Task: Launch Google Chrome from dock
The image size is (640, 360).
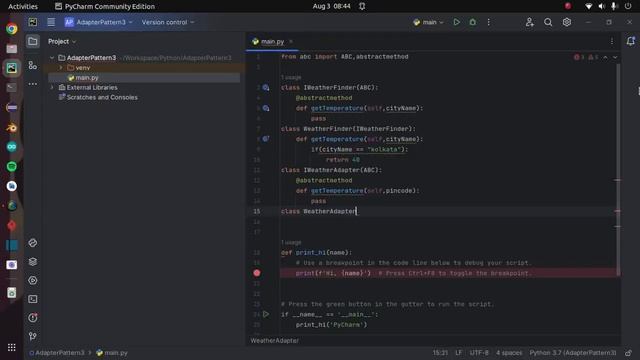Action: pyautogui.click(x=11, y=28)
